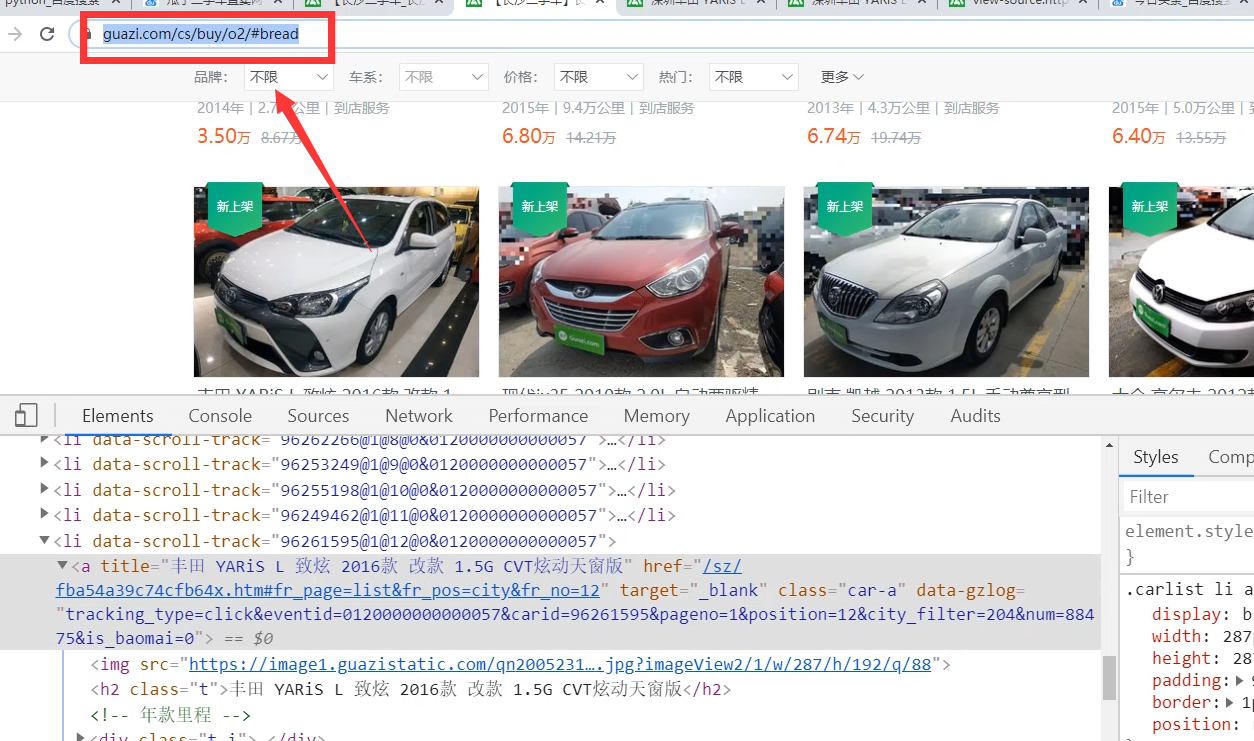
Task: Click the Elements panel vertical scrollbar thumb
Action: tap(1109, 678)
